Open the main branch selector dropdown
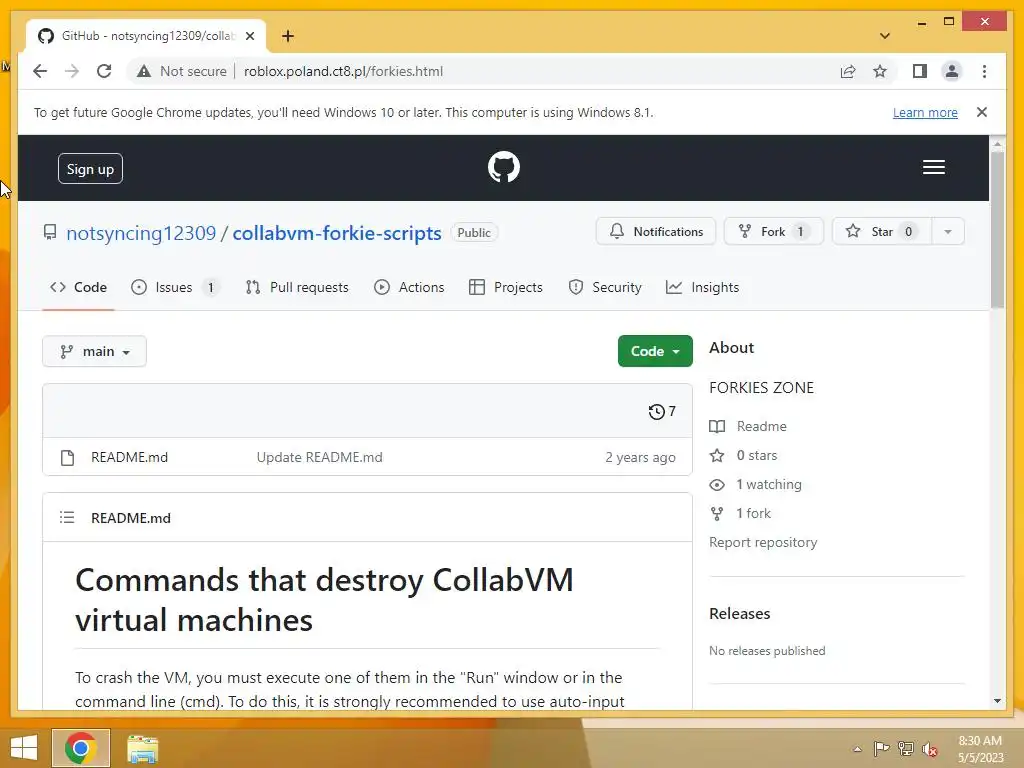This screenshot has width=1024, height=768. (x=95, y=351)
